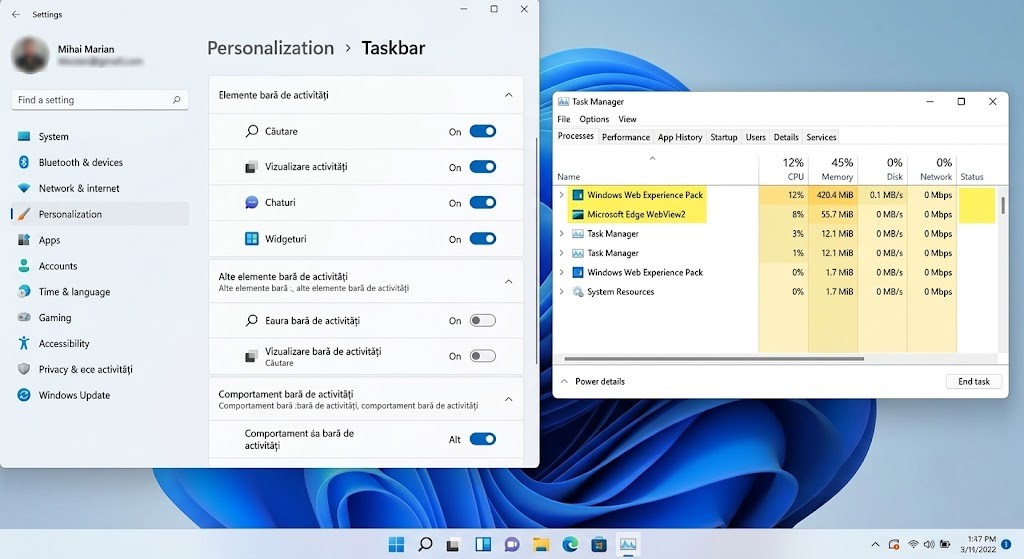The width and height of the screenshot is (1024, 559).
Task: Click Task Manager icon on taskbar
Action: pos(628,544)
